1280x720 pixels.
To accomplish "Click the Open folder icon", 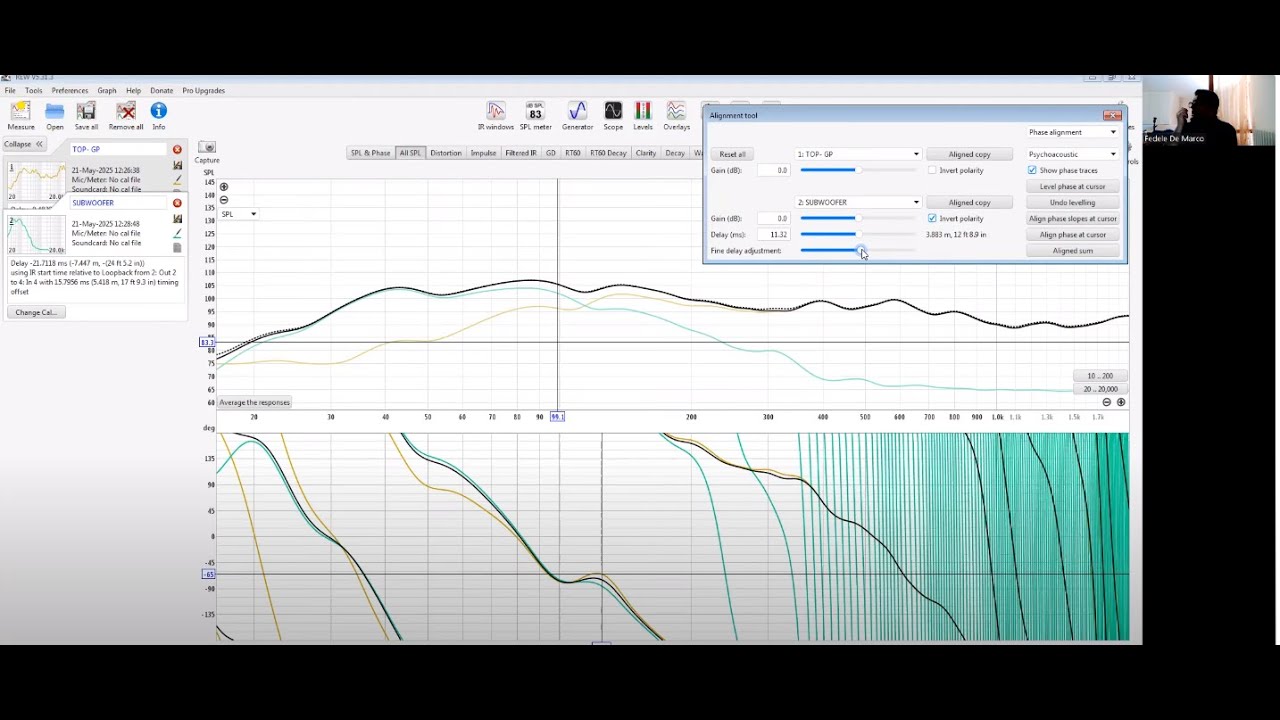I will click(54, 116).
